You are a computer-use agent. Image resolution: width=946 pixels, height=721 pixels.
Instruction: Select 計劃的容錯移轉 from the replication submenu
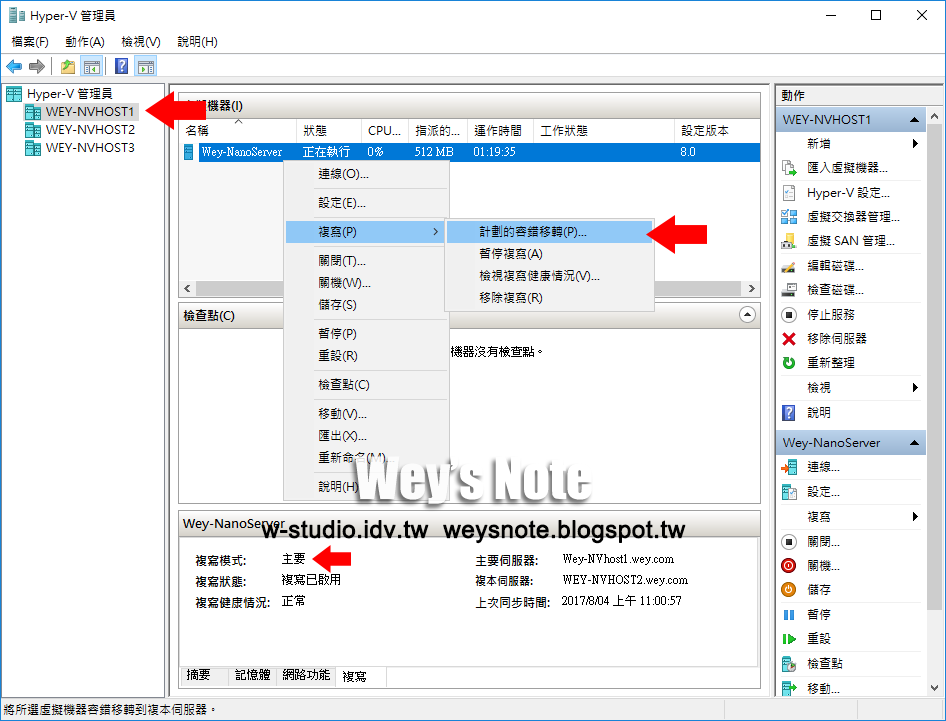click(x=533, y=232)
